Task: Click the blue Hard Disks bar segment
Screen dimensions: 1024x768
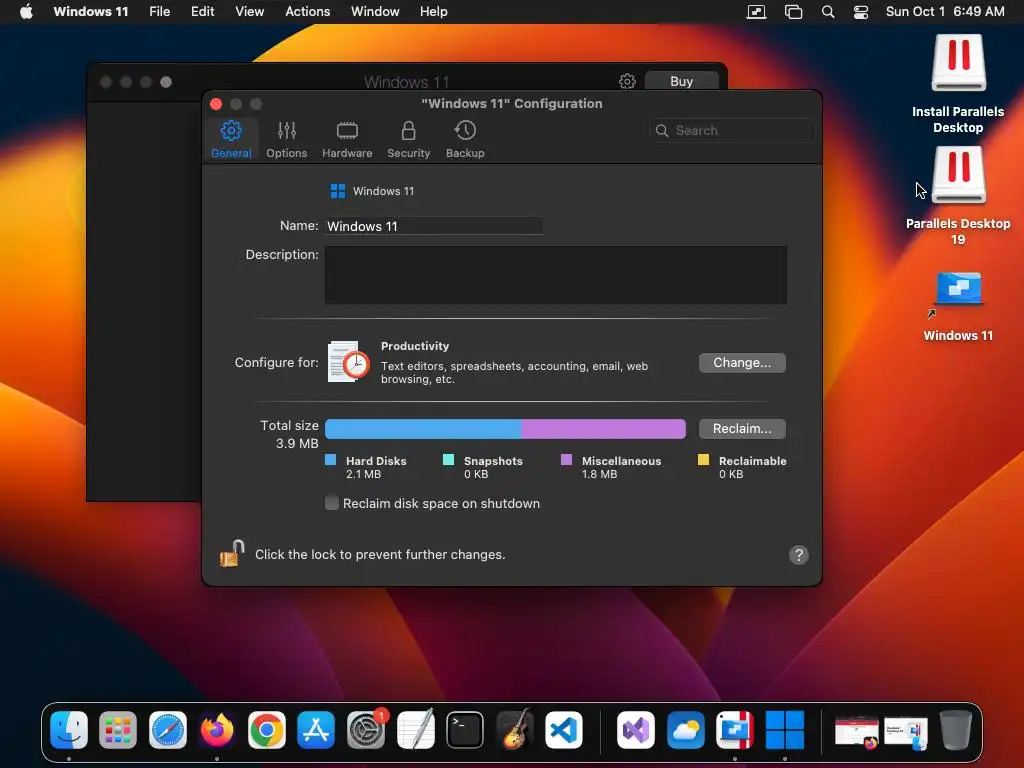Action: pyautogui.click(x=423, y=428)
